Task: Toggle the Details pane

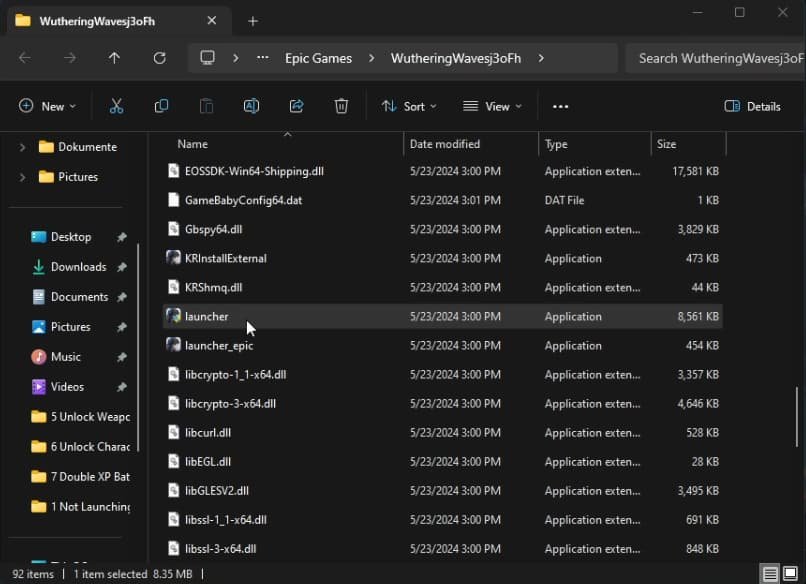Action: click(x=752, y=106)
